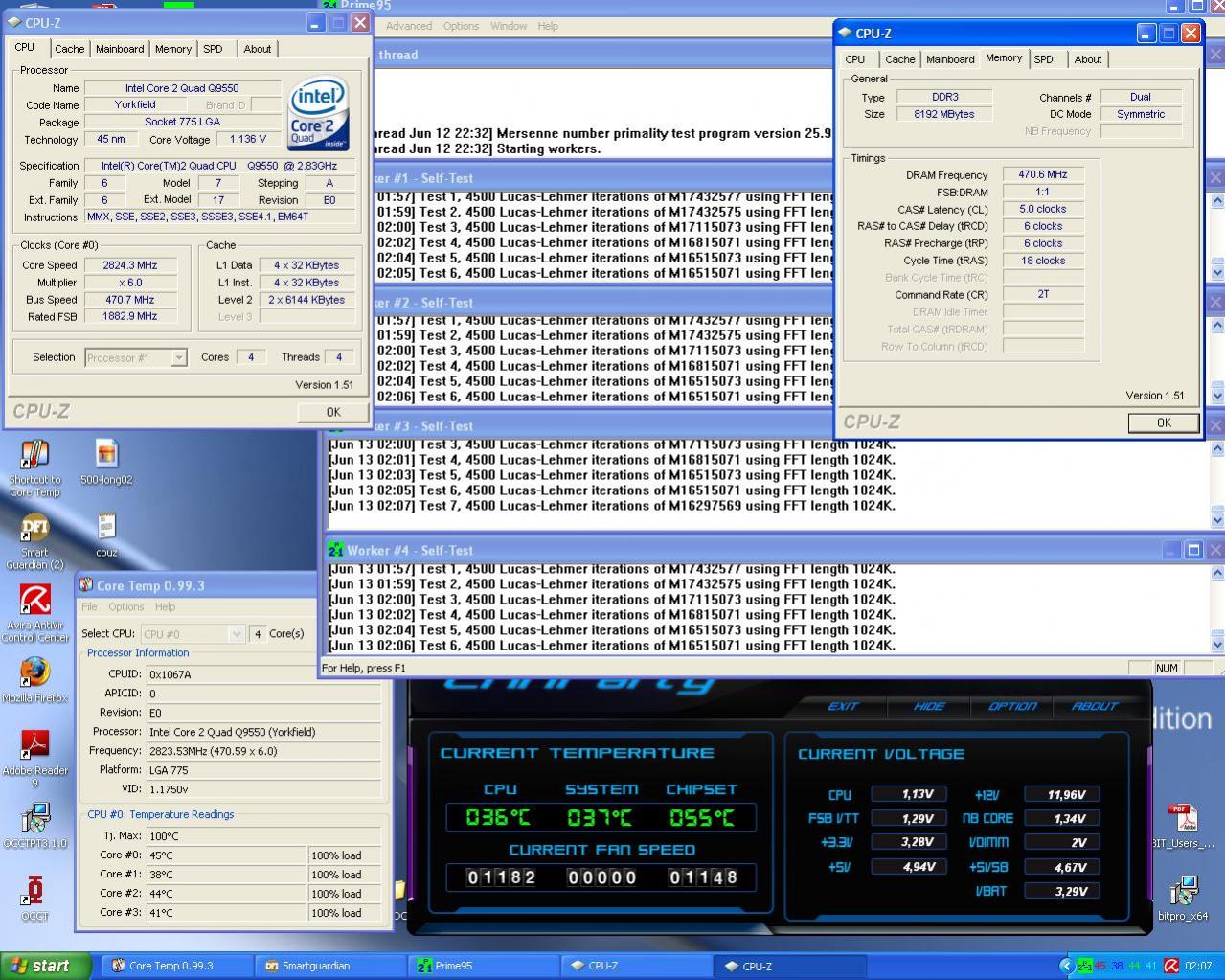The height and width of the screenshot is (980, 1225).
Task: Click the Processor field in Core Temp
Action: [x=263, y=732]
